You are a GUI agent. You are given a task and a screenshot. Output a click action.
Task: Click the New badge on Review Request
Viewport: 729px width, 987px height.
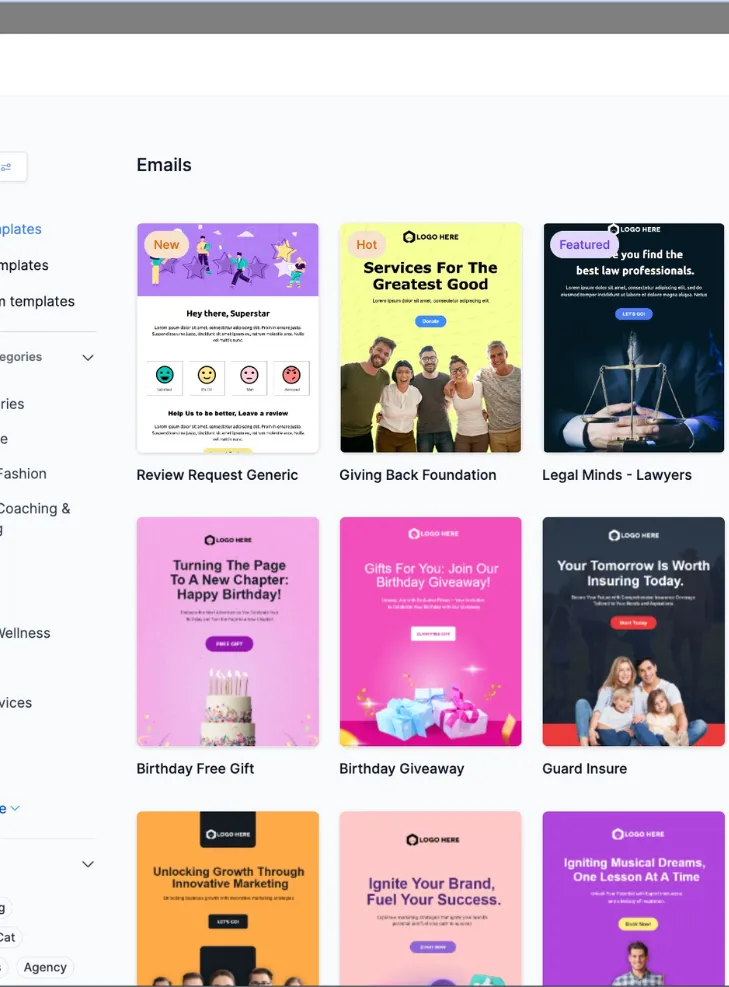166,245
